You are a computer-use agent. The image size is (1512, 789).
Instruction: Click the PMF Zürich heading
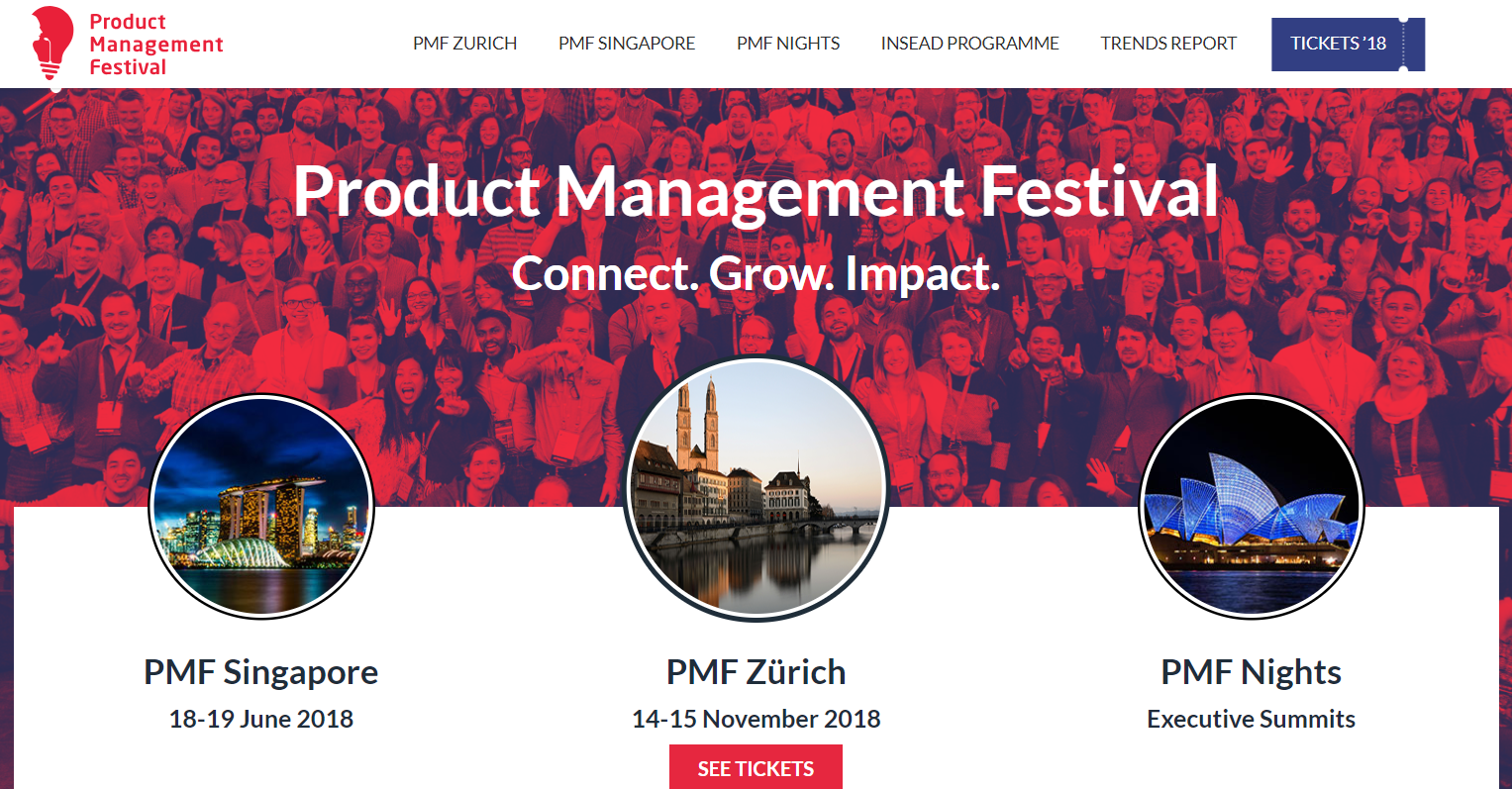tap(756, 672)
